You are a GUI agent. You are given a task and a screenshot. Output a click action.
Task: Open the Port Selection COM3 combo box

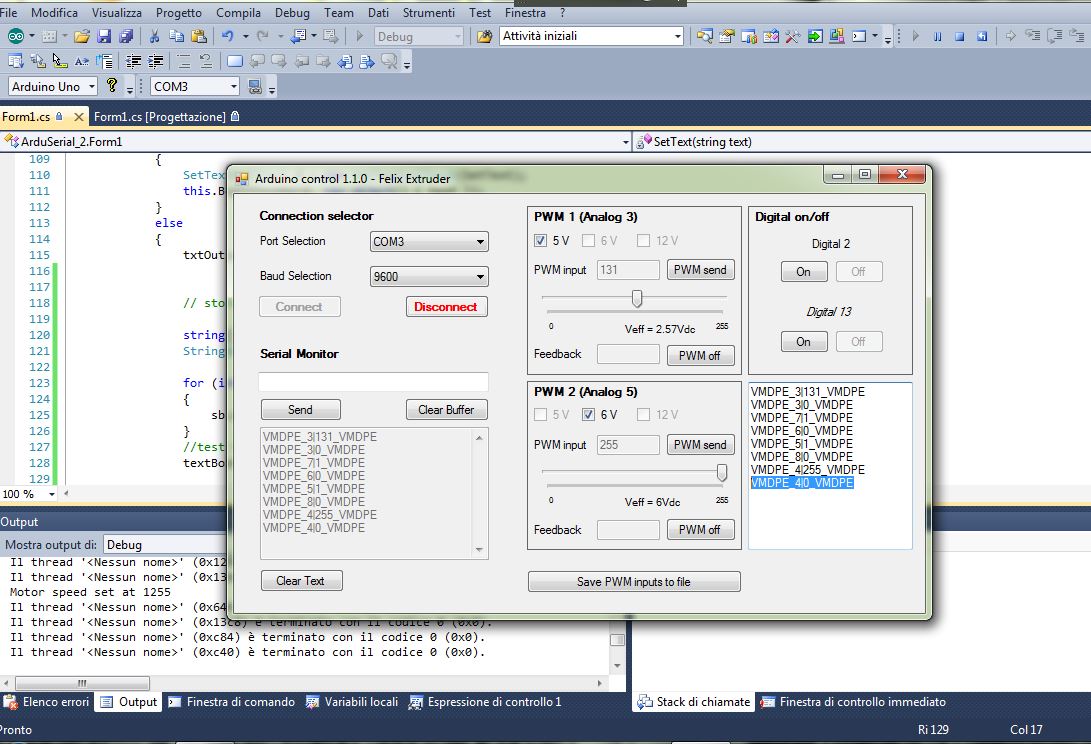429,242
